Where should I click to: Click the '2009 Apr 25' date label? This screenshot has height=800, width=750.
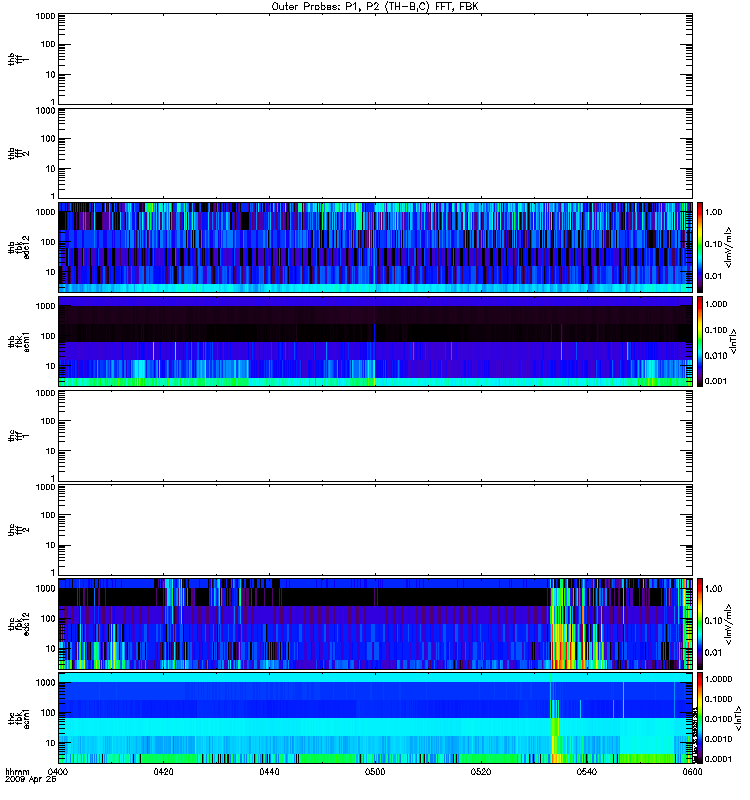tap(31, 780)
